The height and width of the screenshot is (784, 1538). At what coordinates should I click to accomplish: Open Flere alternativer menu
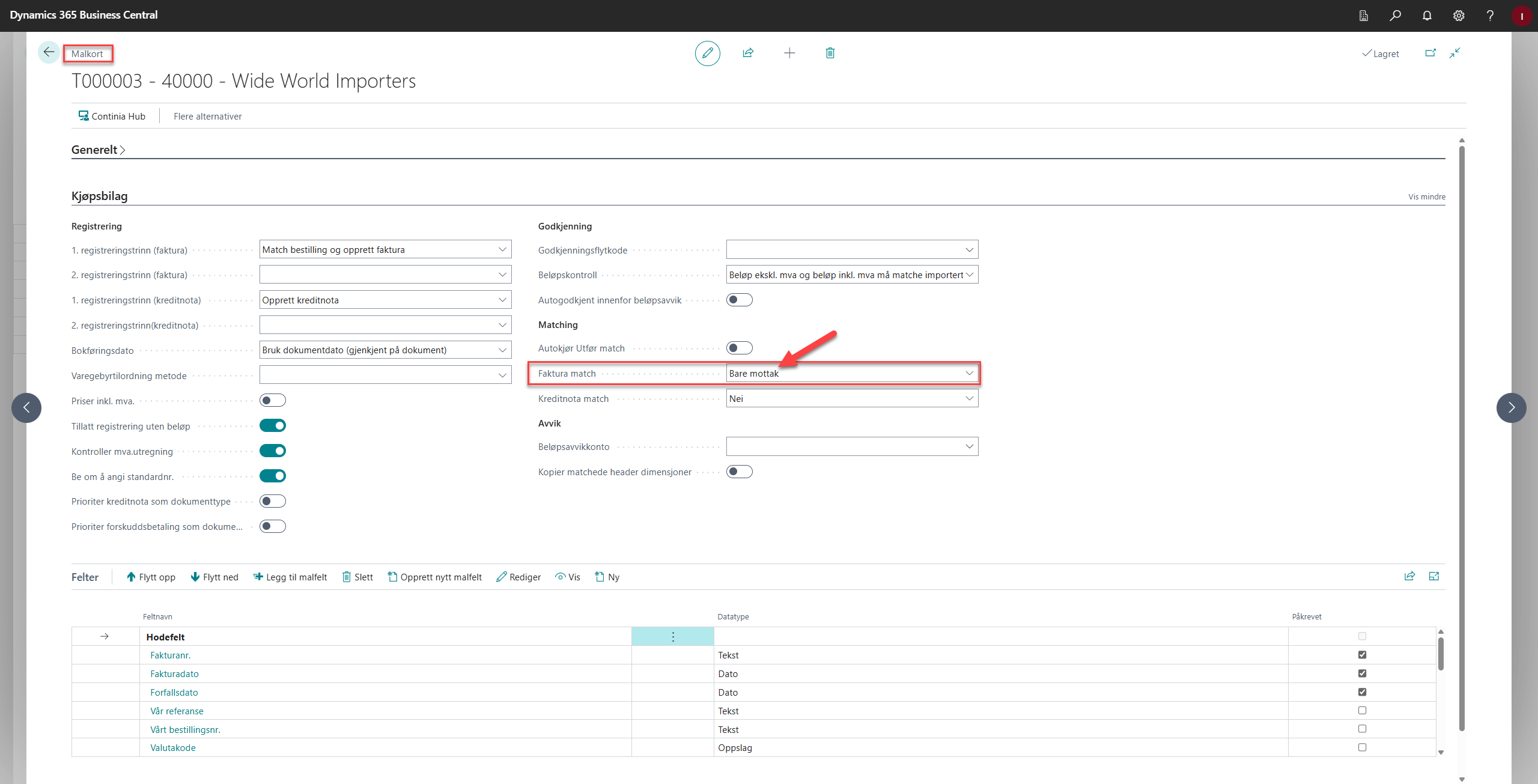[x=208, y=116]
